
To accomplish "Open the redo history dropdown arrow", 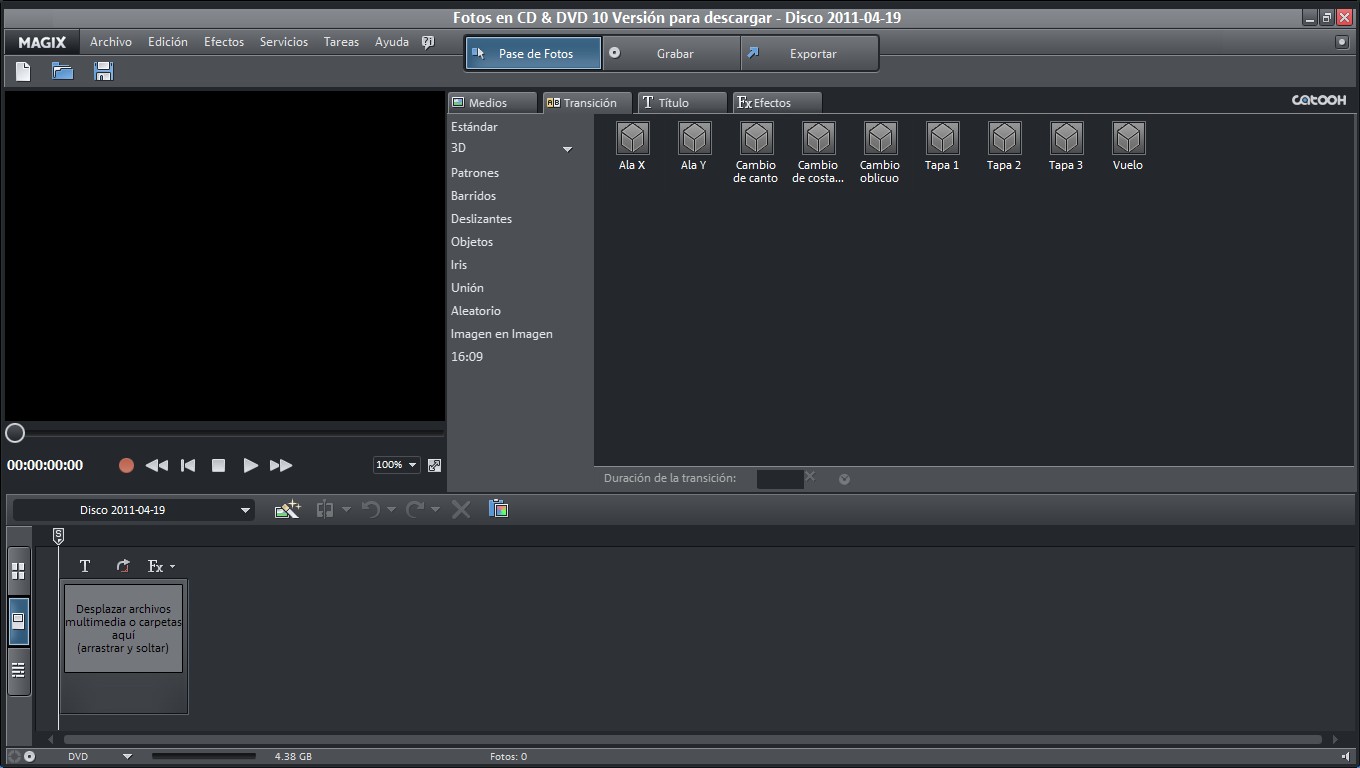I will pos(436,509).
